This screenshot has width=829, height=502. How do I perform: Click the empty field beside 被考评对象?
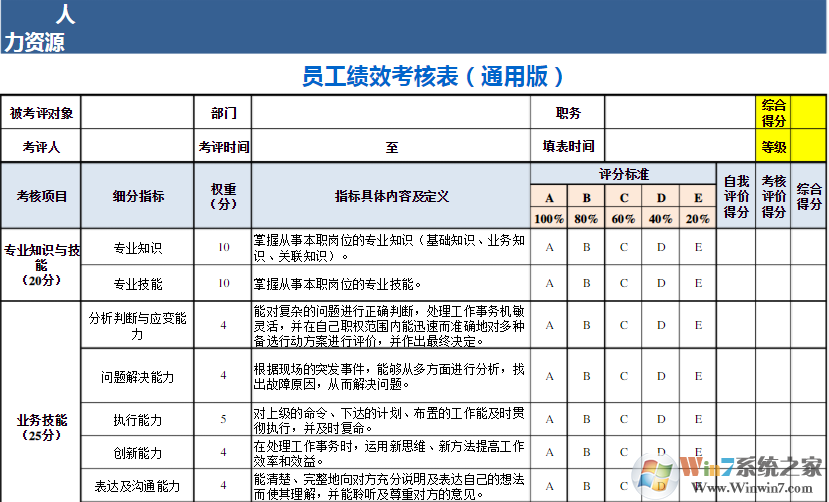pyautogui.click(x=137, y=113)
